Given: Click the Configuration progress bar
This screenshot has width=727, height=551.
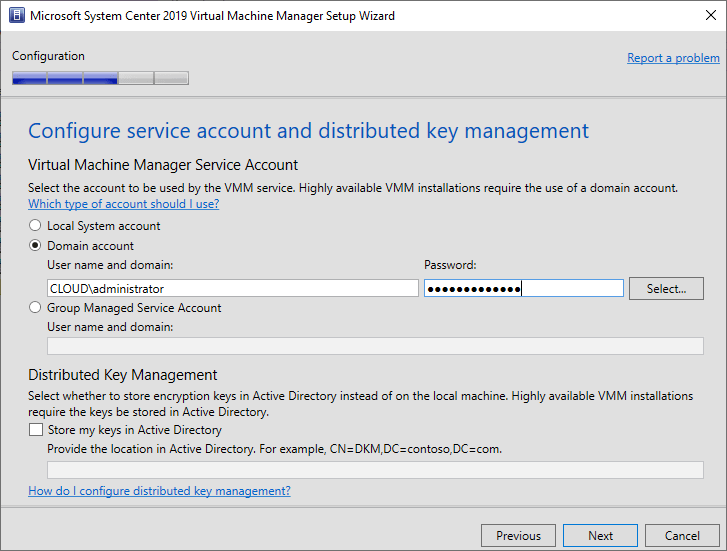Looking at the screenshot, I should click(100, 78).
